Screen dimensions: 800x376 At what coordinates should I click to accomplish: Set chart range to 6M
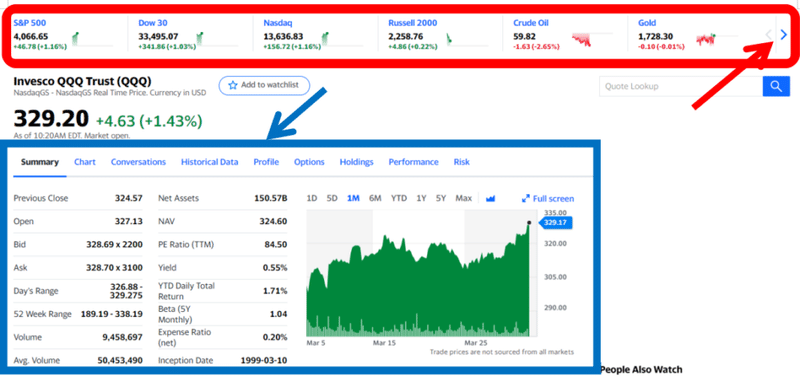click(375, 198)
